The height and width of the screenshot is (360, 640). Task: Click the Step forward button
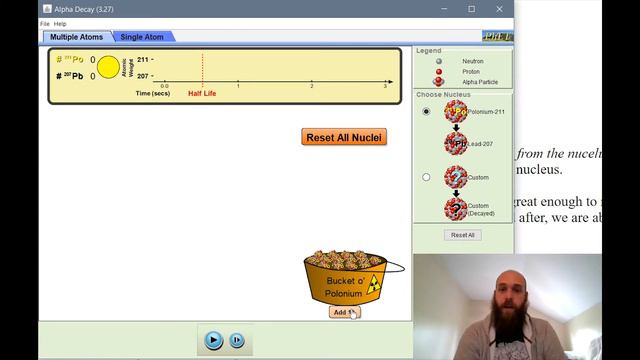[x=237, y=340]
